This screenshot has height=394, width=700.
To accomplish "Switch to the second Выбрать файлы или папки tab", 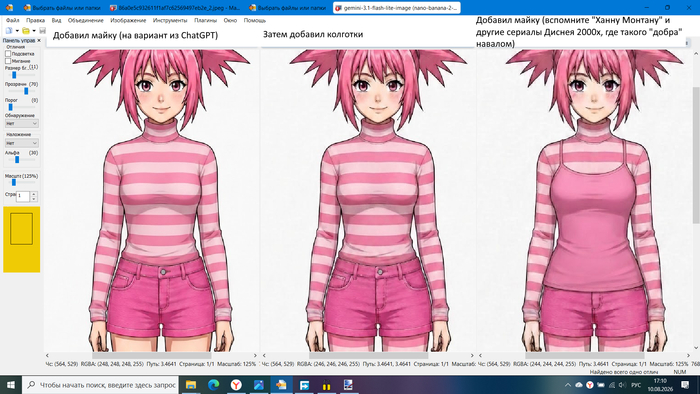I will [288, 8].
